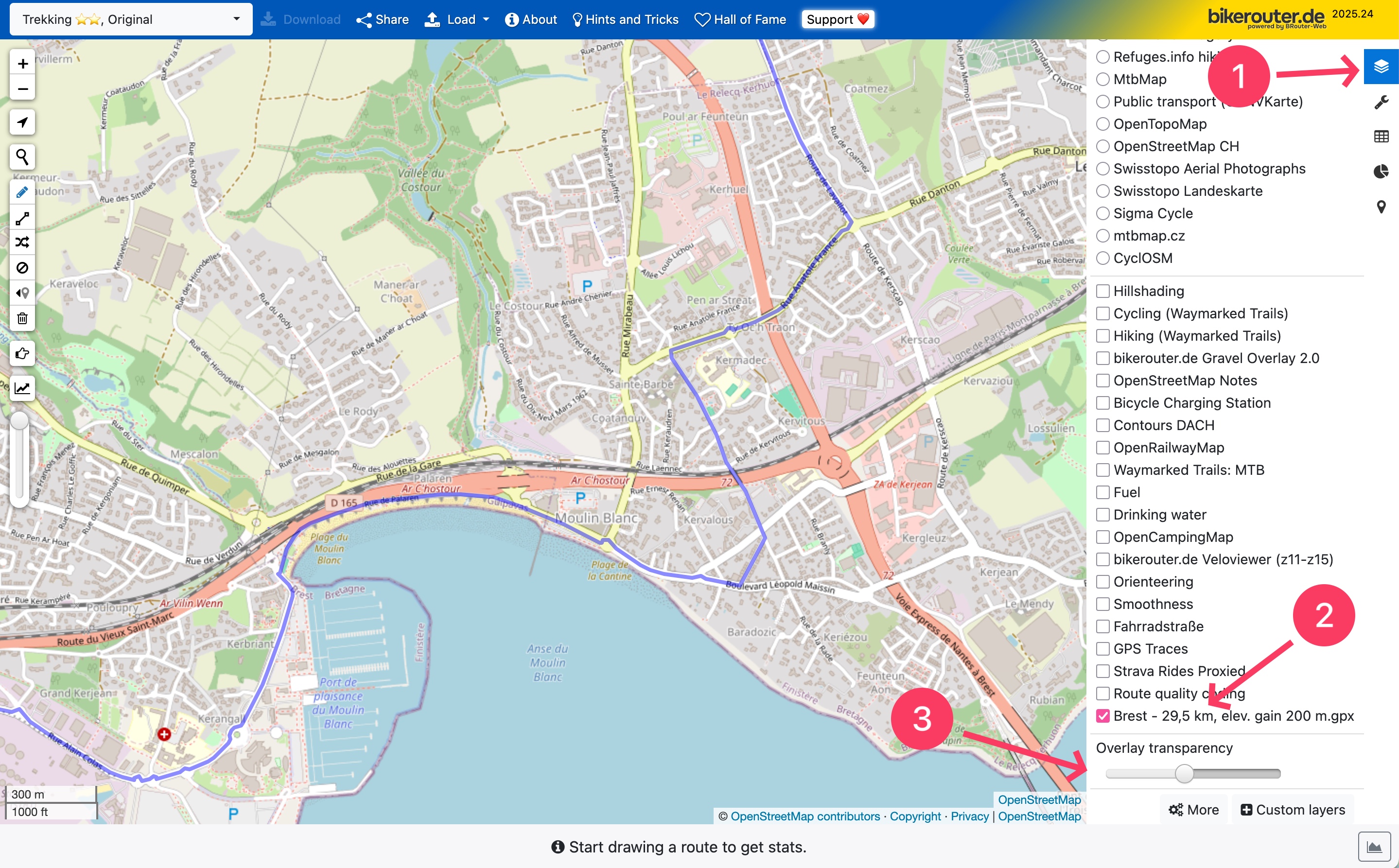The image size is (1399, 868).
Task: Activate the no-go area tool
Action: click(x=22, y=268)
